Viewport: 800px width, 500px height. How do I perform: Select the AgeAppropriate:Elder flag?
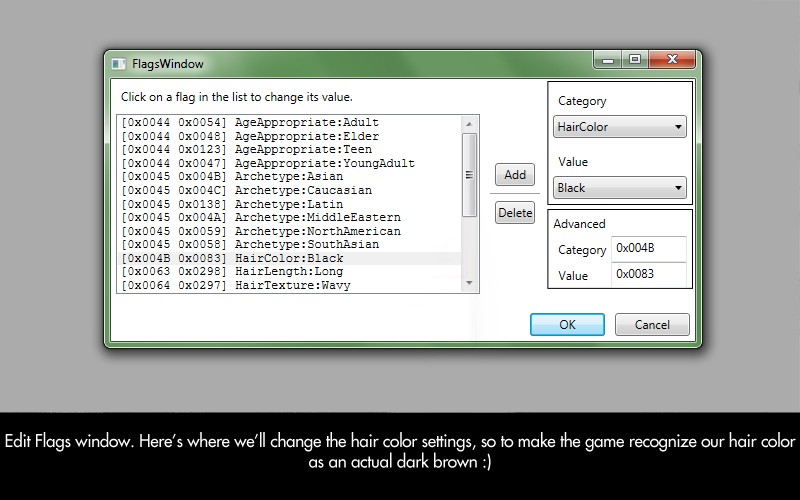click(x=289, y=136)
